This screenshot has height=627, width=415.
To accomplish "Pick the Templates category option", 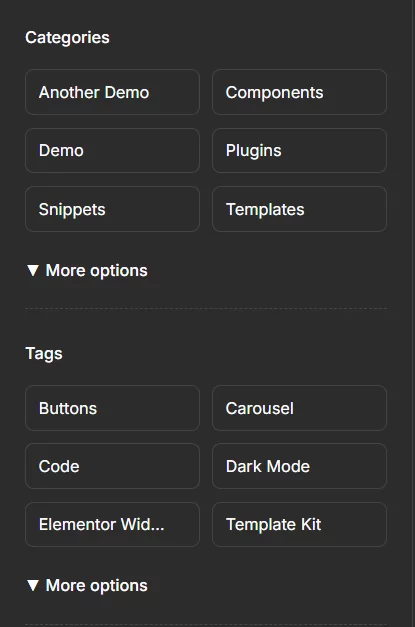I will [299, 209].
